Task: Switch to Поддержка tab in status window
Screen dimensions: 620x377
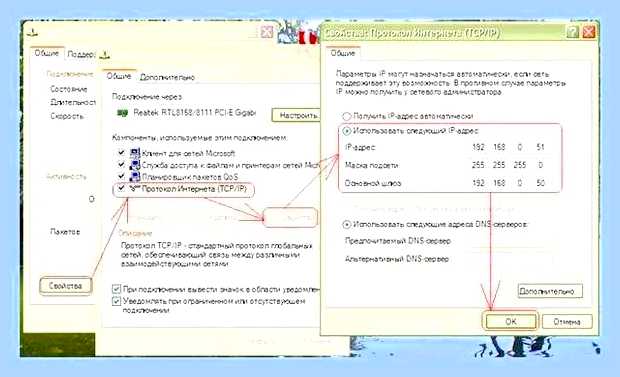Action: [81, 54]
